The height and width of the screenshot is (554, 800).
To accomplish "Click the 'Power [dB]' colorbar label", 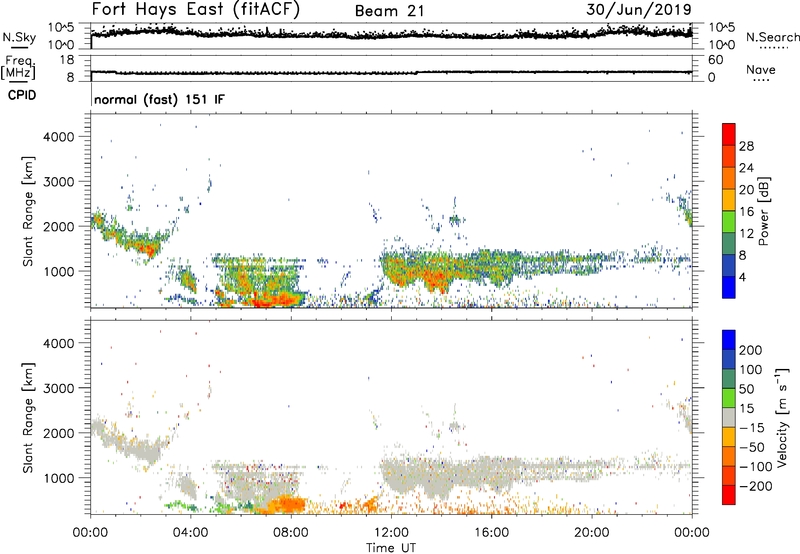I will click(x=763, y=211).
